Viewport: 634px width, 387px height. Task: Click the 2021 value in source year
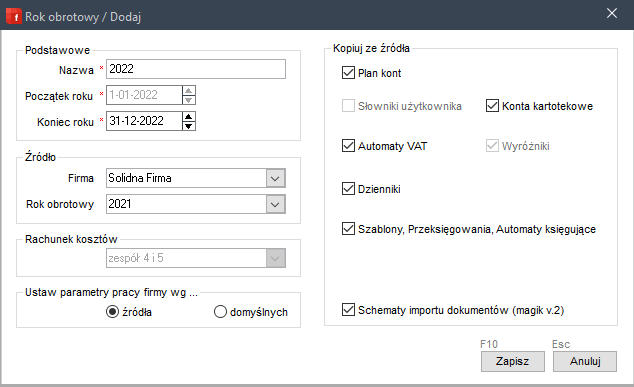tap(120, 204)
